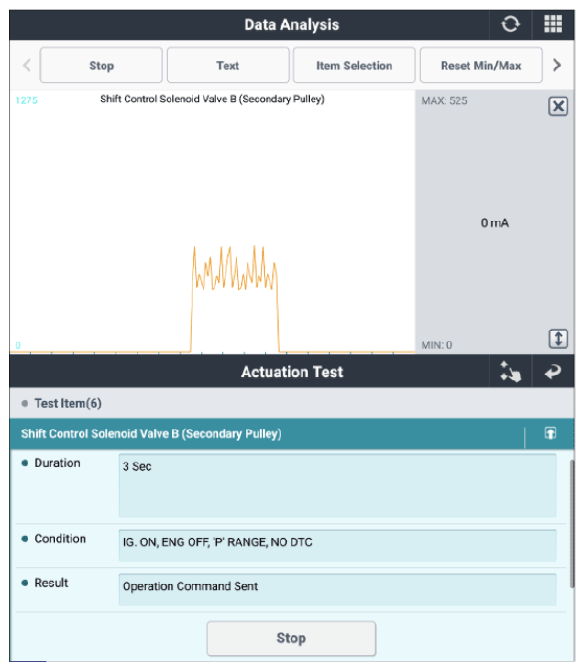Screen dimensions: 585x671
Task: Click the actuation test vertical scrollbar
Action: click(572, 524)
